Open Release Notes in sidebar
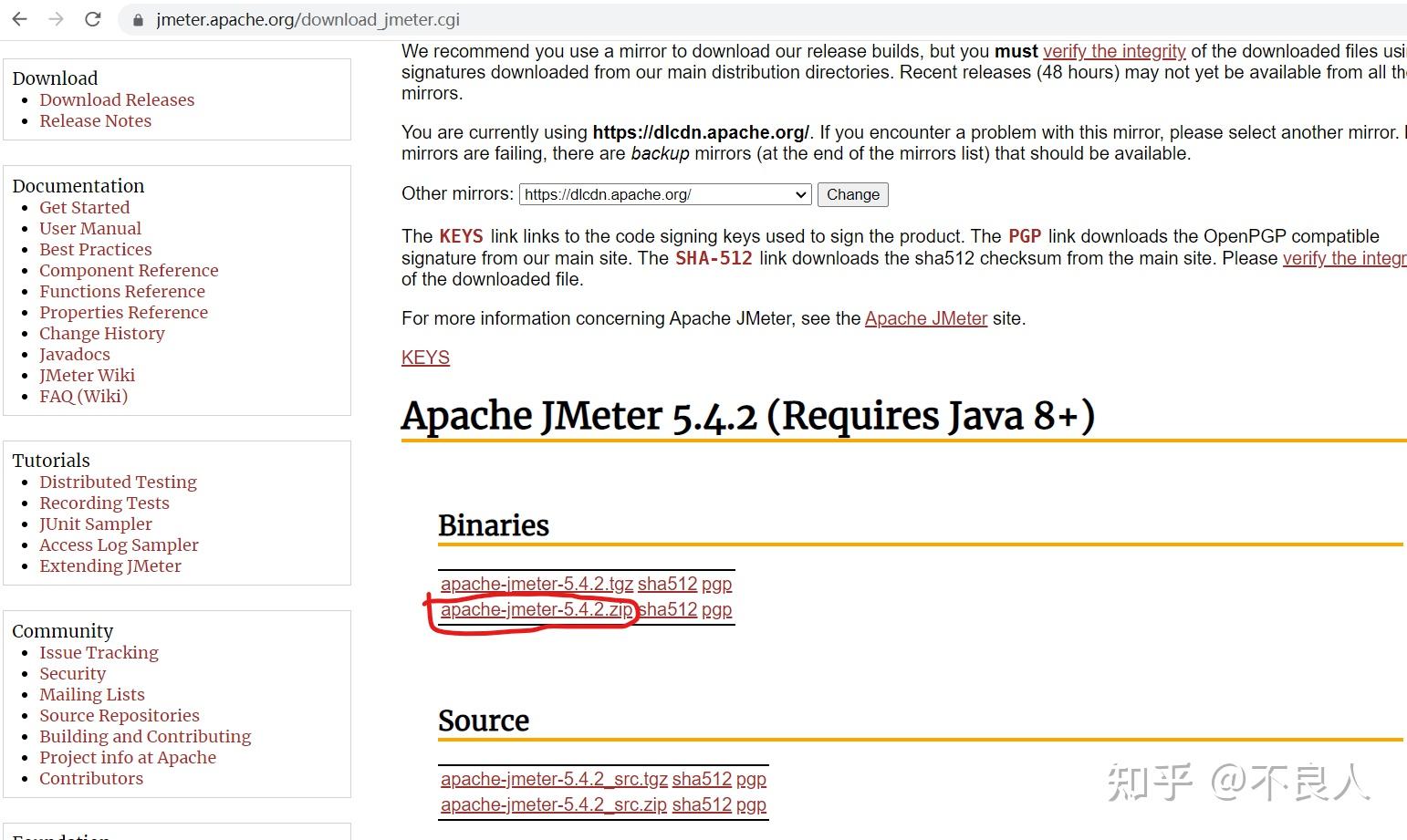Viewport: 1407px width, 840px height. click(x=95, y=120)
